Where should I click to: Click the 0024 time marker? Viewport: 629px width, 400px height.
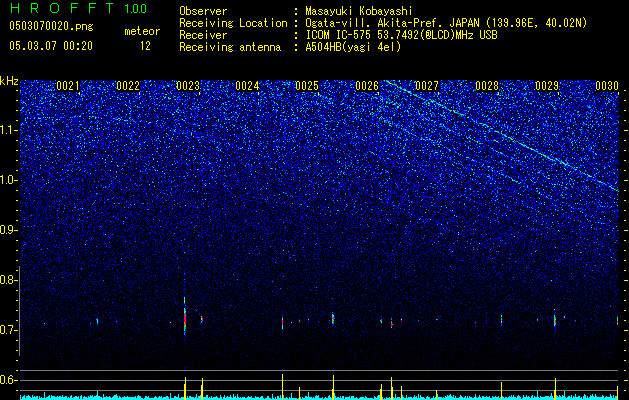click(x=247, y=86)
